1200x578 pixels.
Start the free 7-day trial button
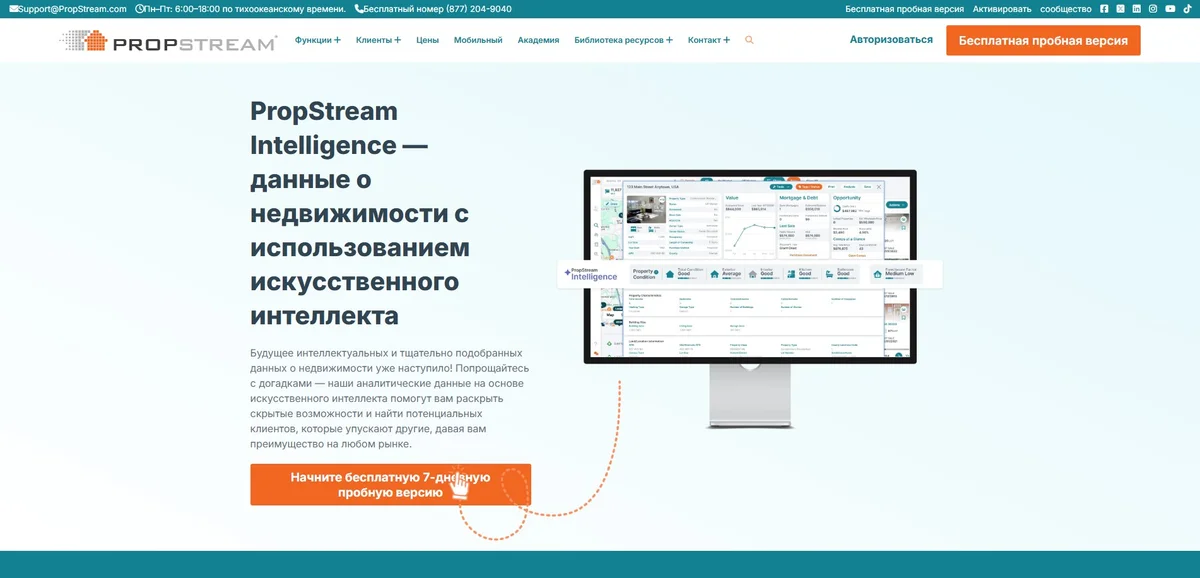pyautogui.click(x=390, y=485)
